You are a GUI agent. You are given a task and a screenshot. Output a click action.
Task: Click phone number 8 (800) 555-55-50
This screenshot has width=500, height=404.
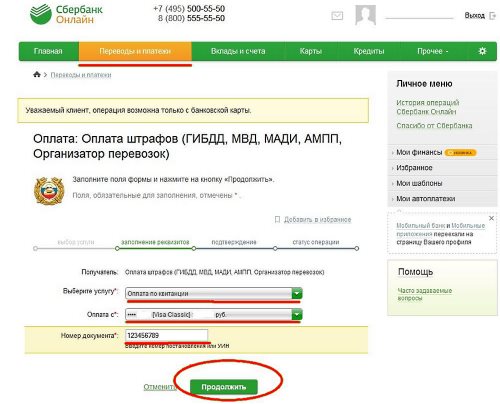(191, 18)
